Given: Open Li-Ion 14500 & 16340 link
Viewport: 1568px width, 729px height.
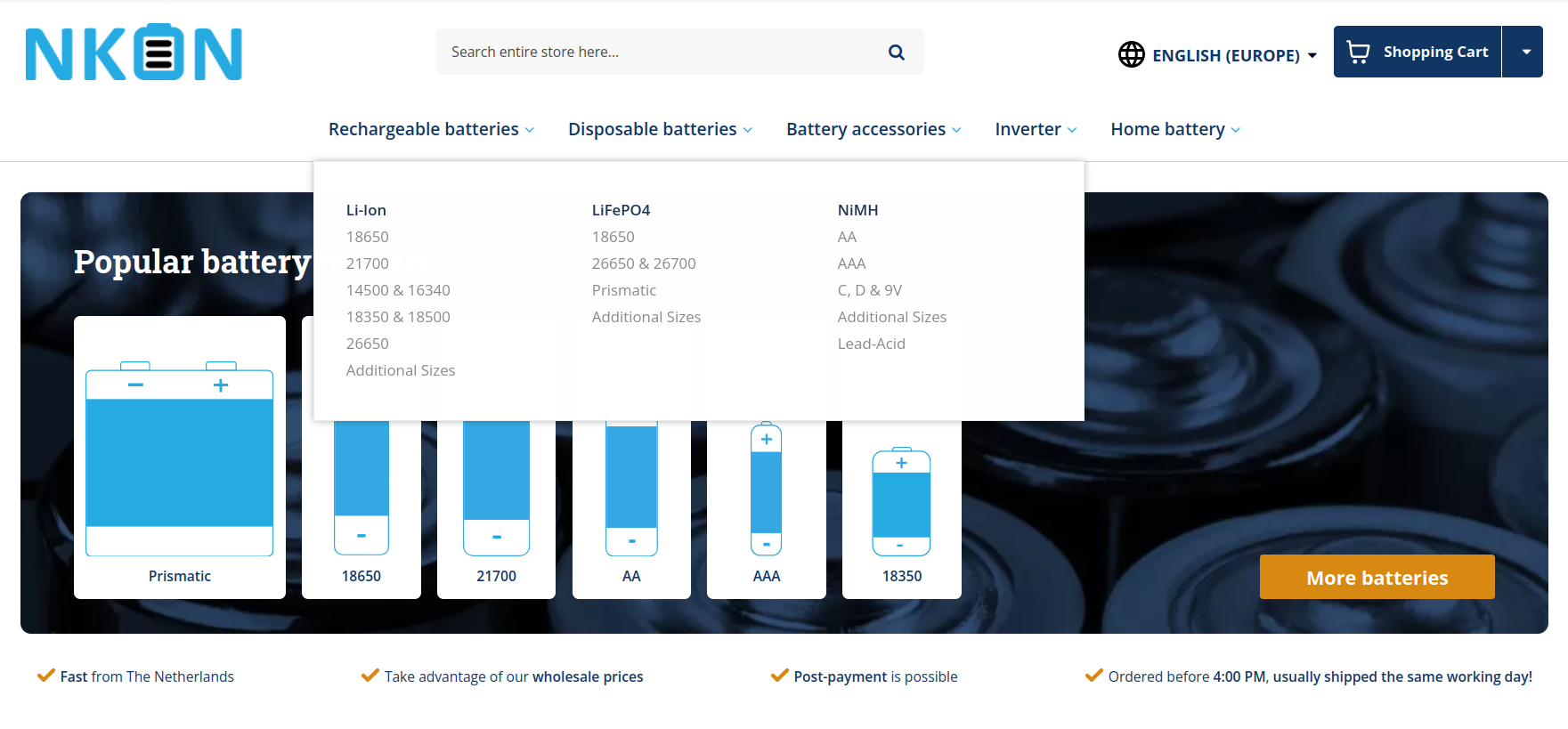Looking at the screenshot, I should click(x=398, y=290).
